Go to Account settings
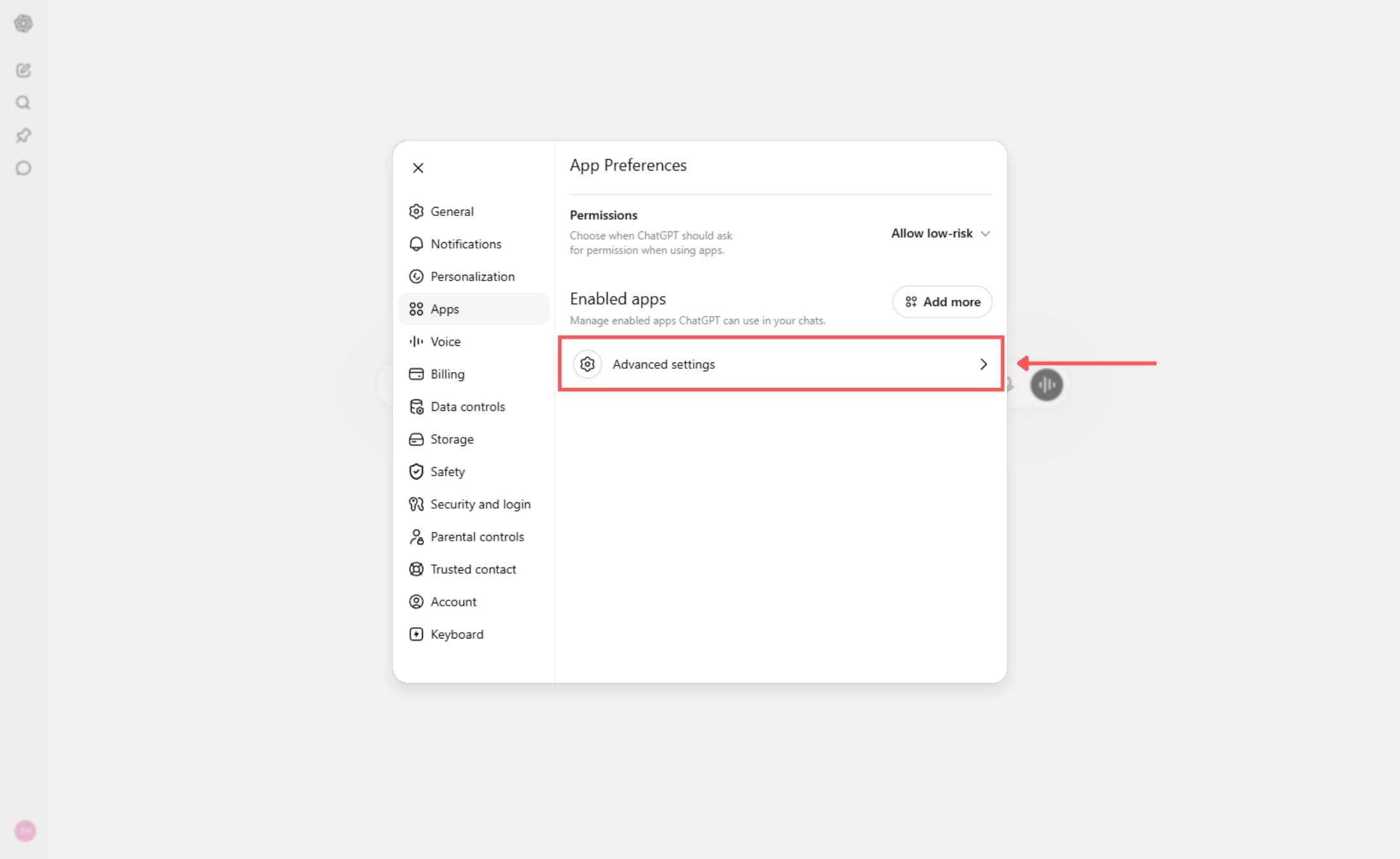This screenshot has width=1400, height=859. (x=474, y=602)
